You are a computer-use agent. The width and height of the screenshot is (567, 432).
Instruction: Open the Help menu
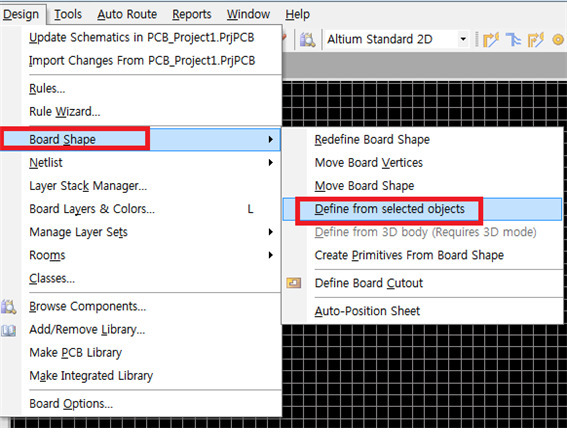click(x=297, y=14)
